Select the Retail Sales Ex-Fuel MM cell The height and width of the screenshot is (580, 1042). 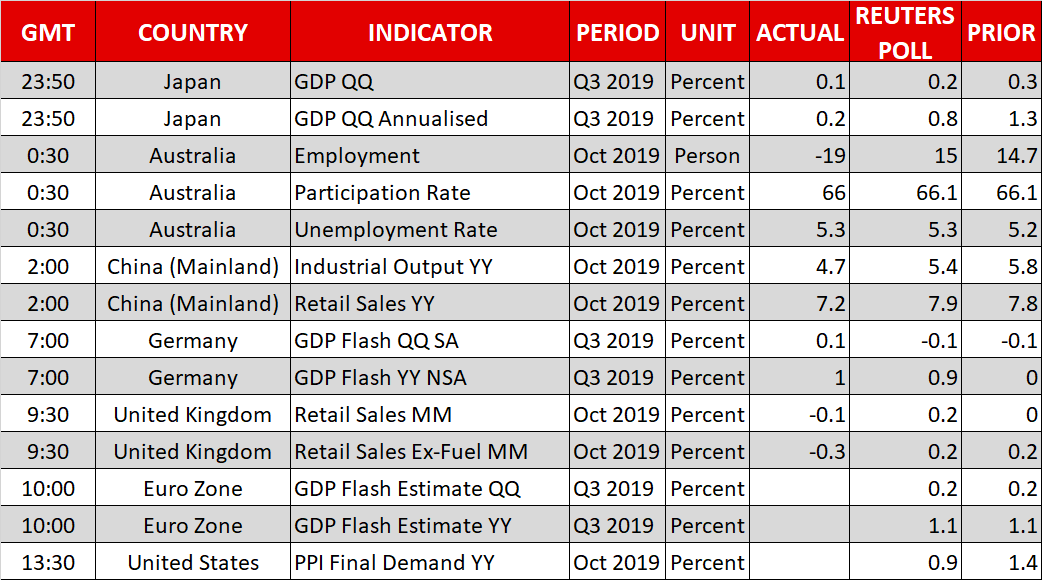[x=410, y=452]
